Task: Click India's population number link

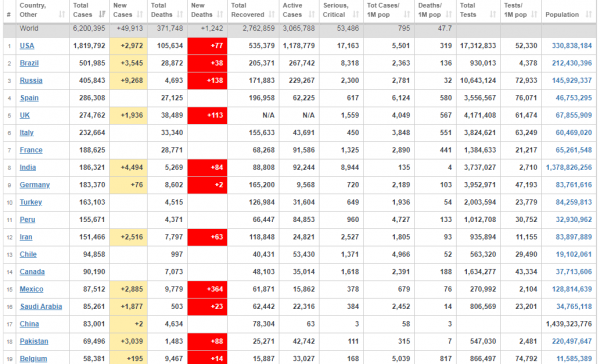Action: [x=569, y=168]
